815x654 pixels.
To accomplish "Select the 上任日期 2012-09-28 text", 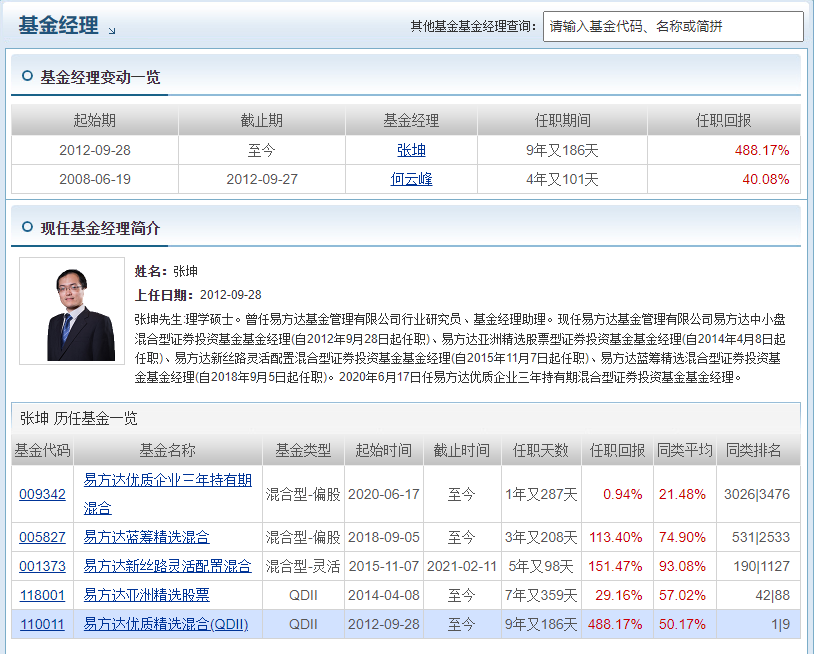I will [198, 295].
